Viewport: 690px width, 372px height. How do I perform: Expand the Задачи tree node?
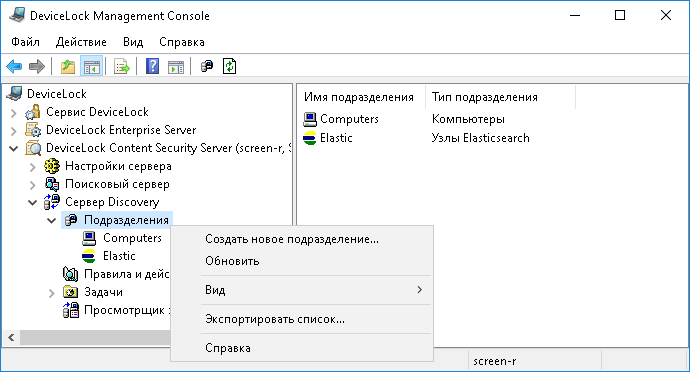pyautogui.click(x=51, y=293)
